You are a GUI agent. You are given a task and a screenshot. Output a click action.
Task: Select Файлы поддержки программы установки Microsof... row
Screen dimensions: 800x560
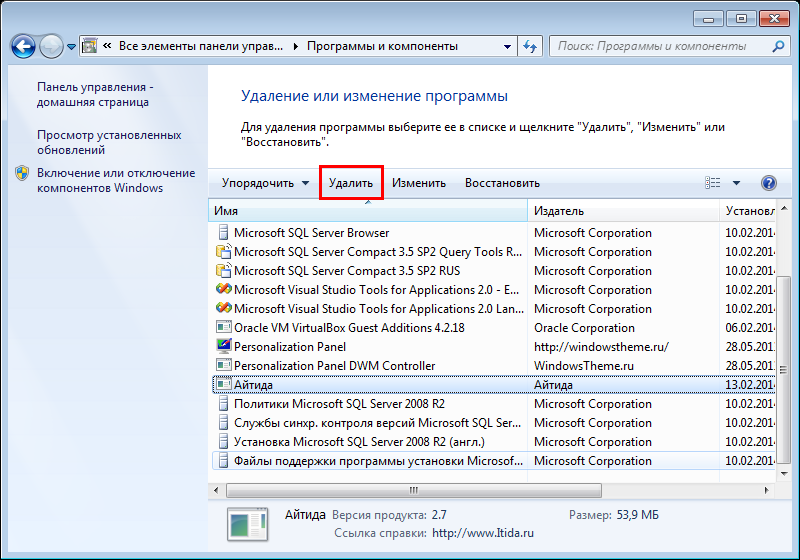click(x=494, y=461)
